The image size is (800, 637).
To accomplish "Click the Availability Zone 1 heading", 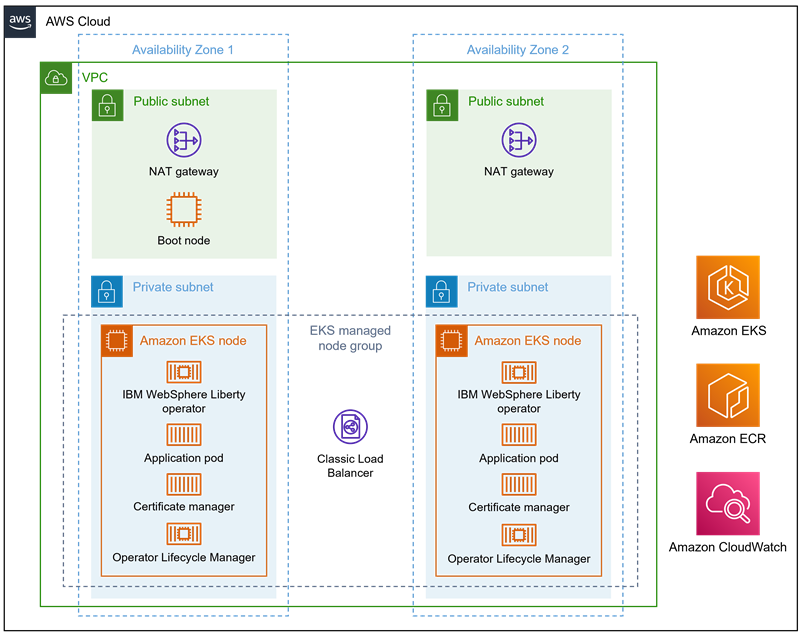I will pyautogui.click(x=183, y=50).
